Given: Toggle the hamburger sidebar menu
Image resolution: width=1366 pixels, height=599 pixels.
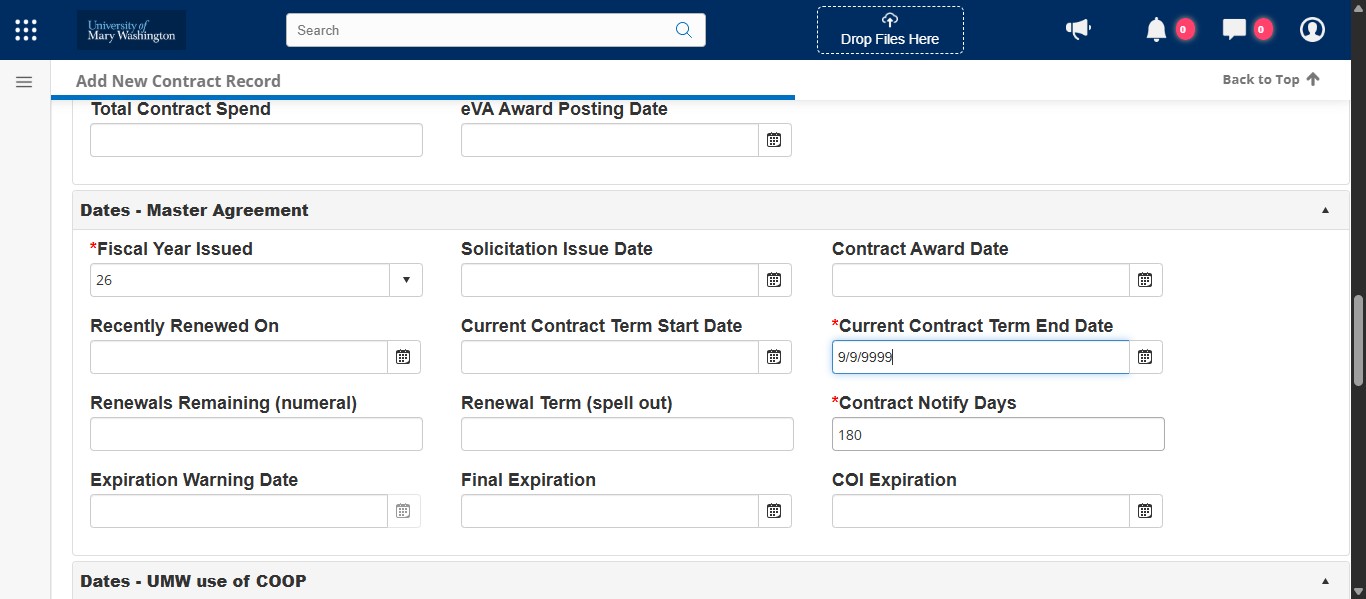Looking at the screenshot, I should click(x=24, y=82).
